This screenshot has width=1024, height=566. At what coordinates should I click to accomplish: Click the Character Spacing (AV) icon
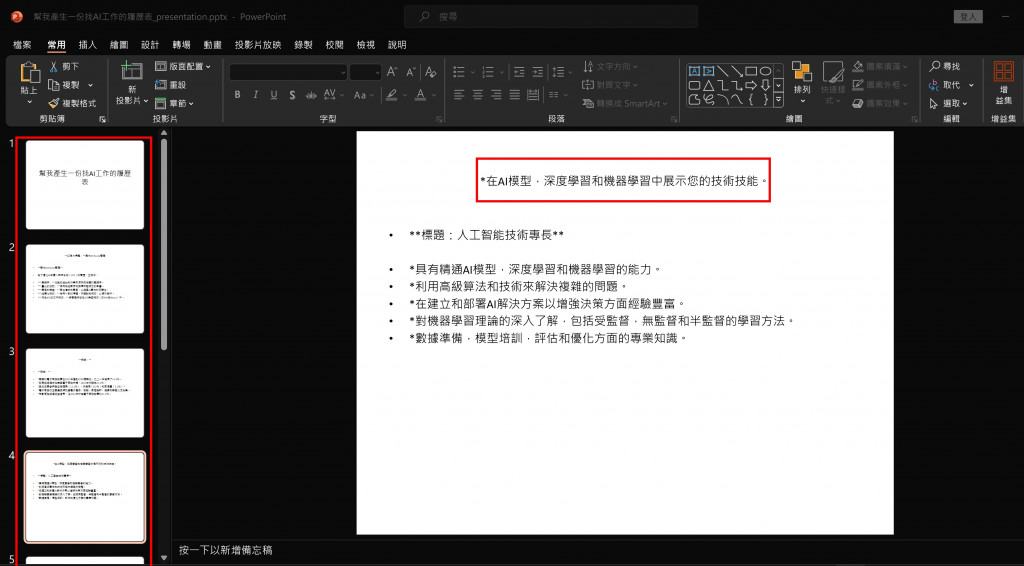click(x=329, y=95)
